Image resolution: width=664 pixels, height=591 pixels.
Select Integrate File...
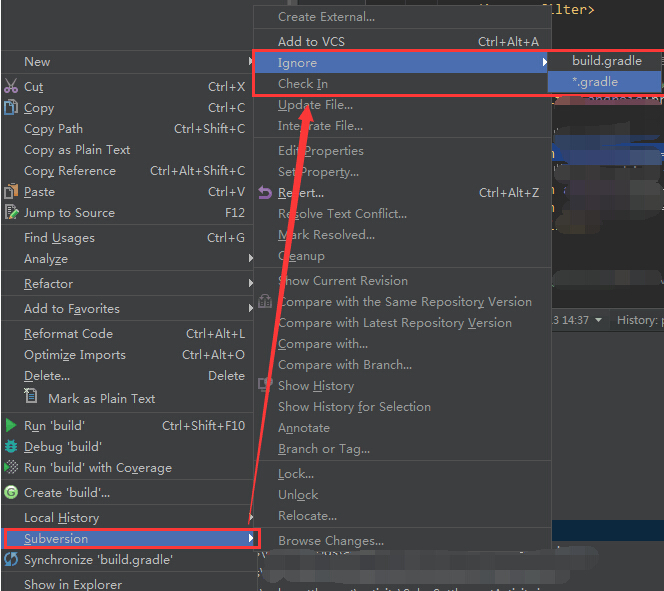tap(402, 126)
